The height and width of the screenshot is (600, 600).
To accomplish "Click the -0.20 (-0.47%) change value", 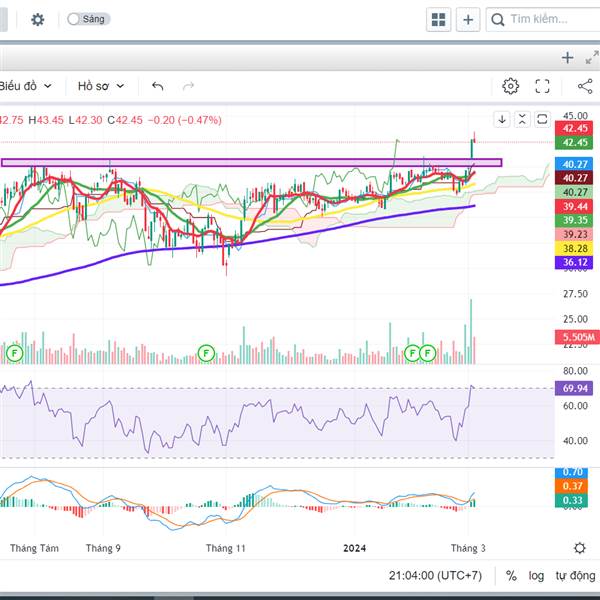I will coord(184,120).
